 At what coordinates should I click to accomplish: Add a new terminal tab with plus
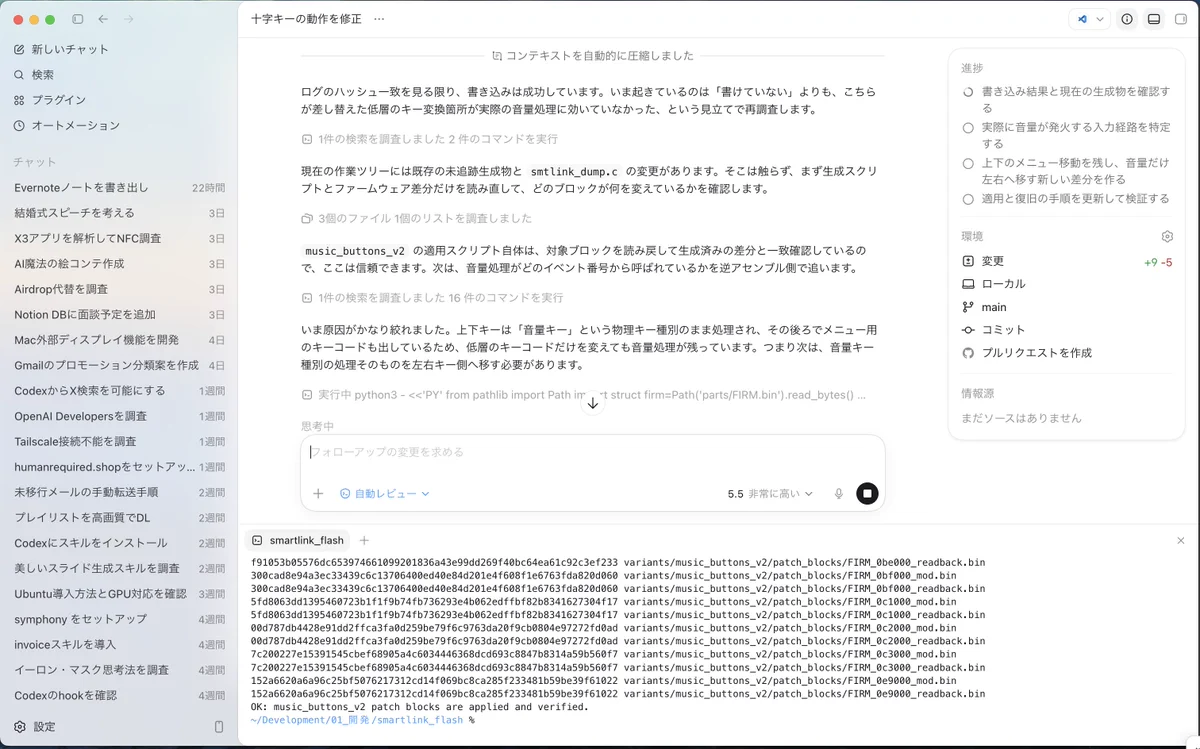click(x=364, y=540)
